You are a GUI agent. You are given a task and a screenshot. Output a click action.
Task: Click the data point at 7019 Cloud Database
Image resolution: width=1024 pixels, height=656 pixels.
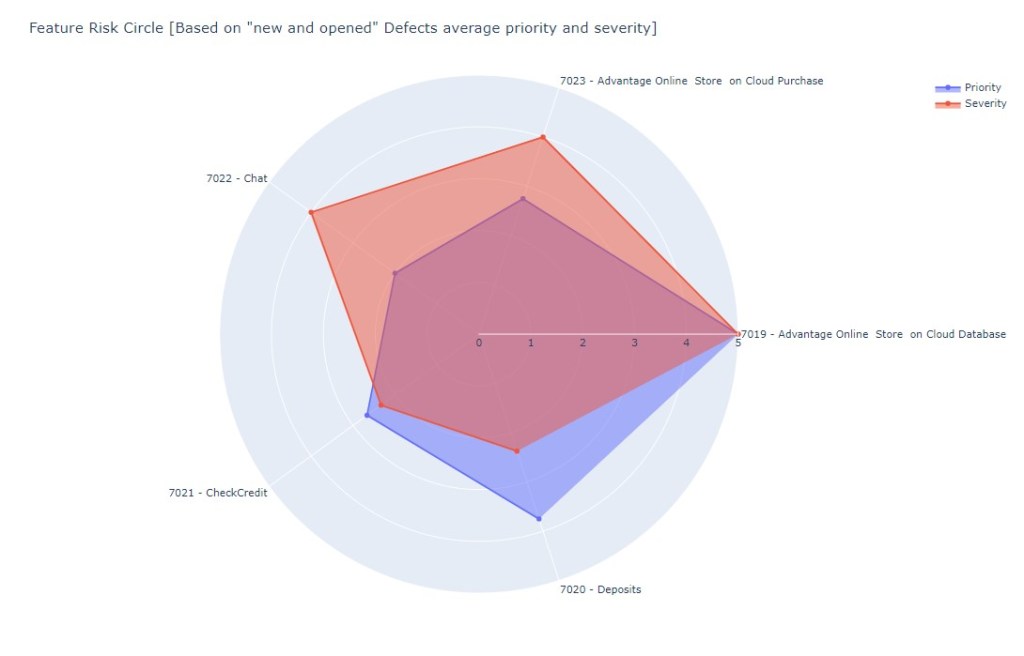click(737, 333)
